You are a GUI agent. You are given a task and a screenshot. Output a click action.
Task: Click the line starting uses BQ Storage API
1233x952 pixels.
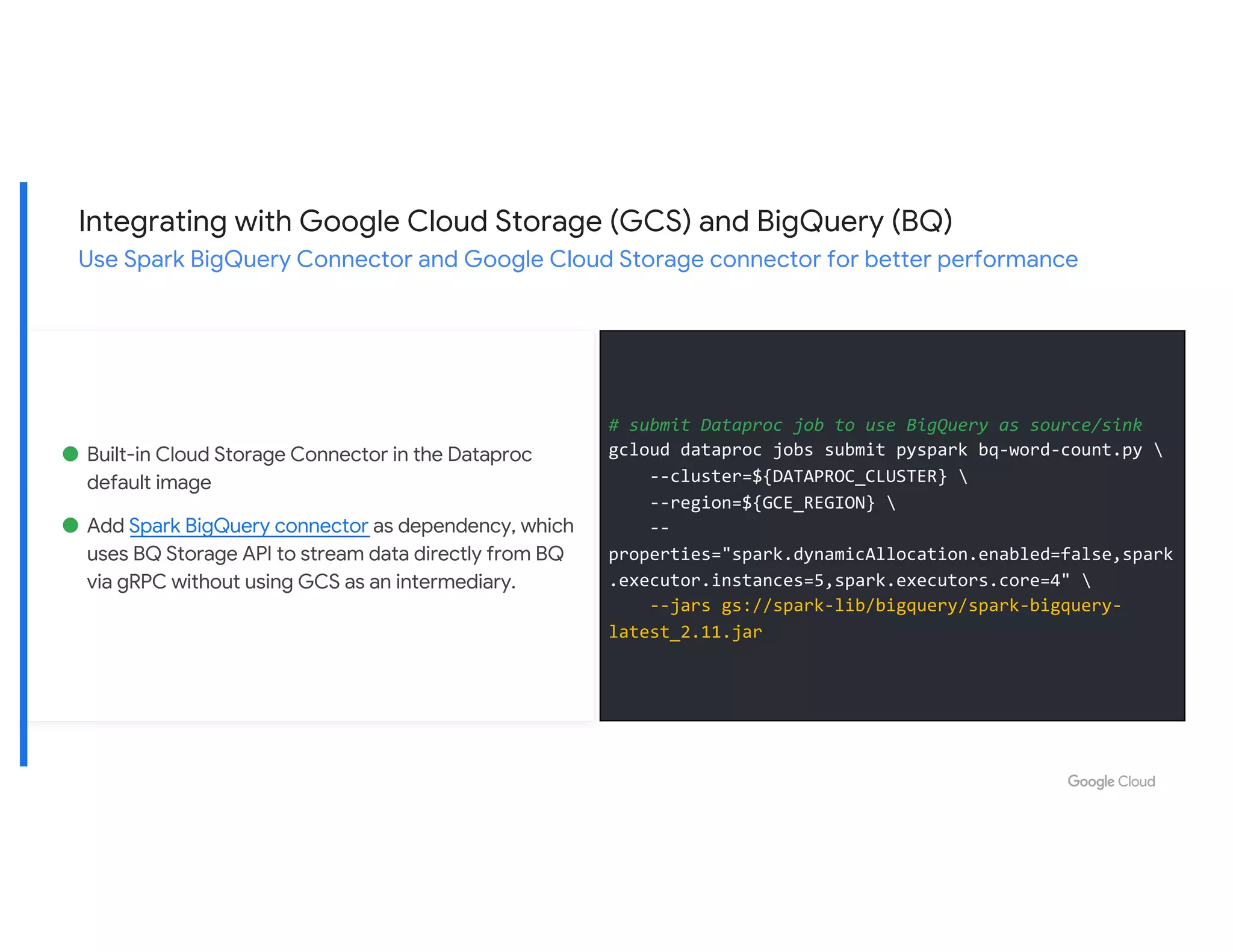click(x=325, y=554)
